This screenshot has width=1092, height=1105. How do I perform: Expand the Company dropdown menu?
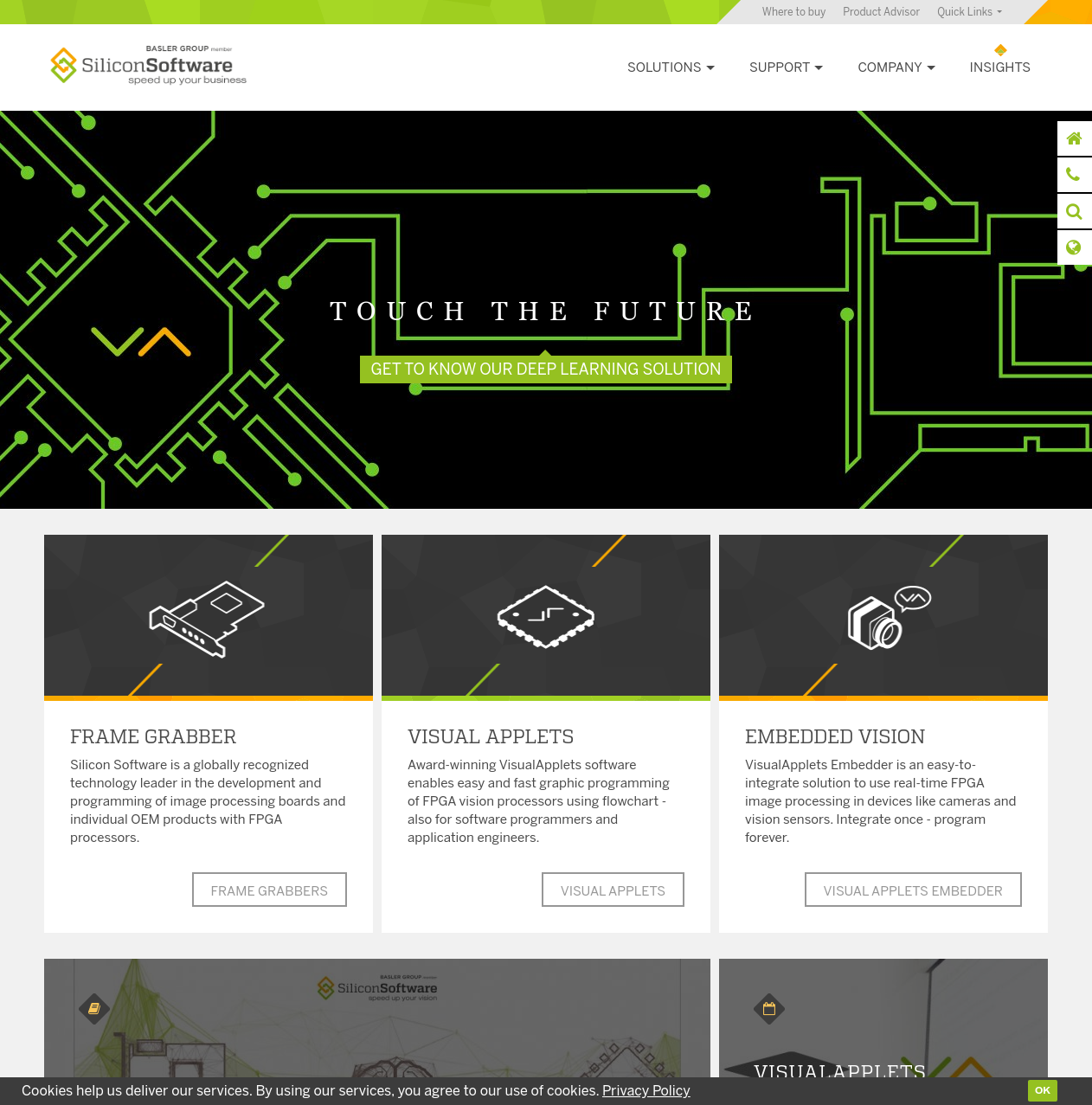(x=896, y=67)
